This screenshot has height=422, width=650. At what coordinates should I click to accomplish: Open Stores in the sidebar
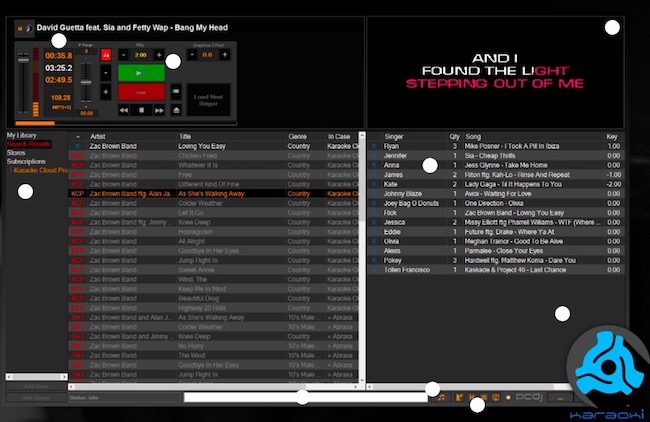(x=16, y=153)
